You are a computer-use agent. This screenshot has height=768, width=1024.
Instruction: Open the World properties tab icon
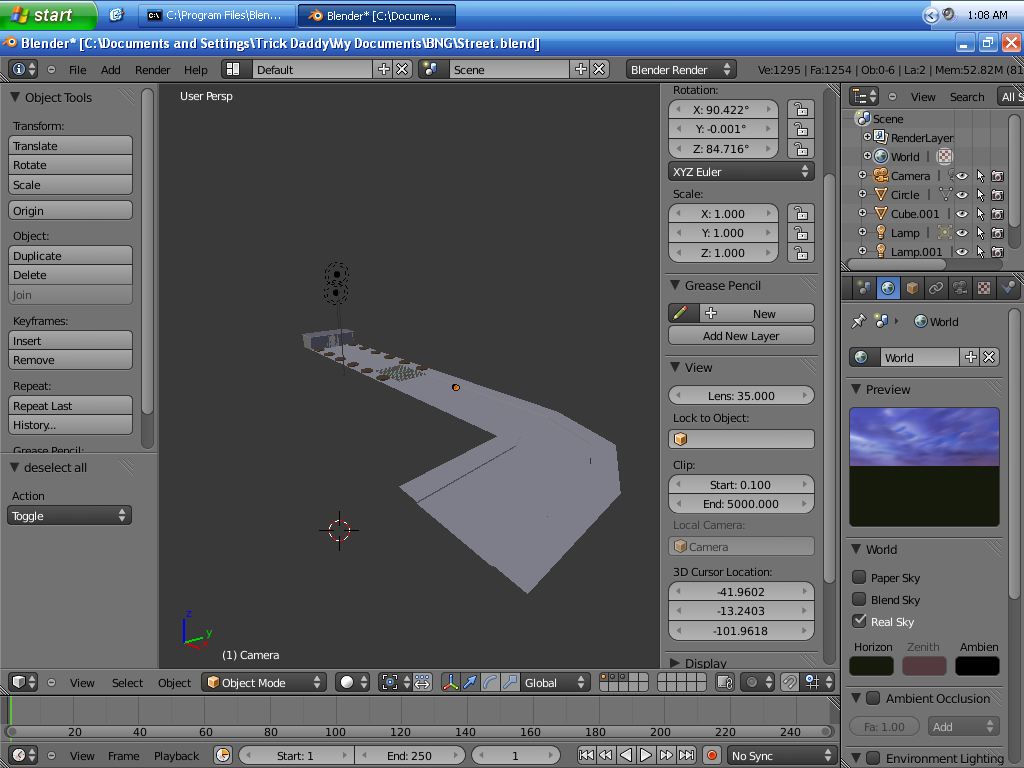[x=888, y=287]
